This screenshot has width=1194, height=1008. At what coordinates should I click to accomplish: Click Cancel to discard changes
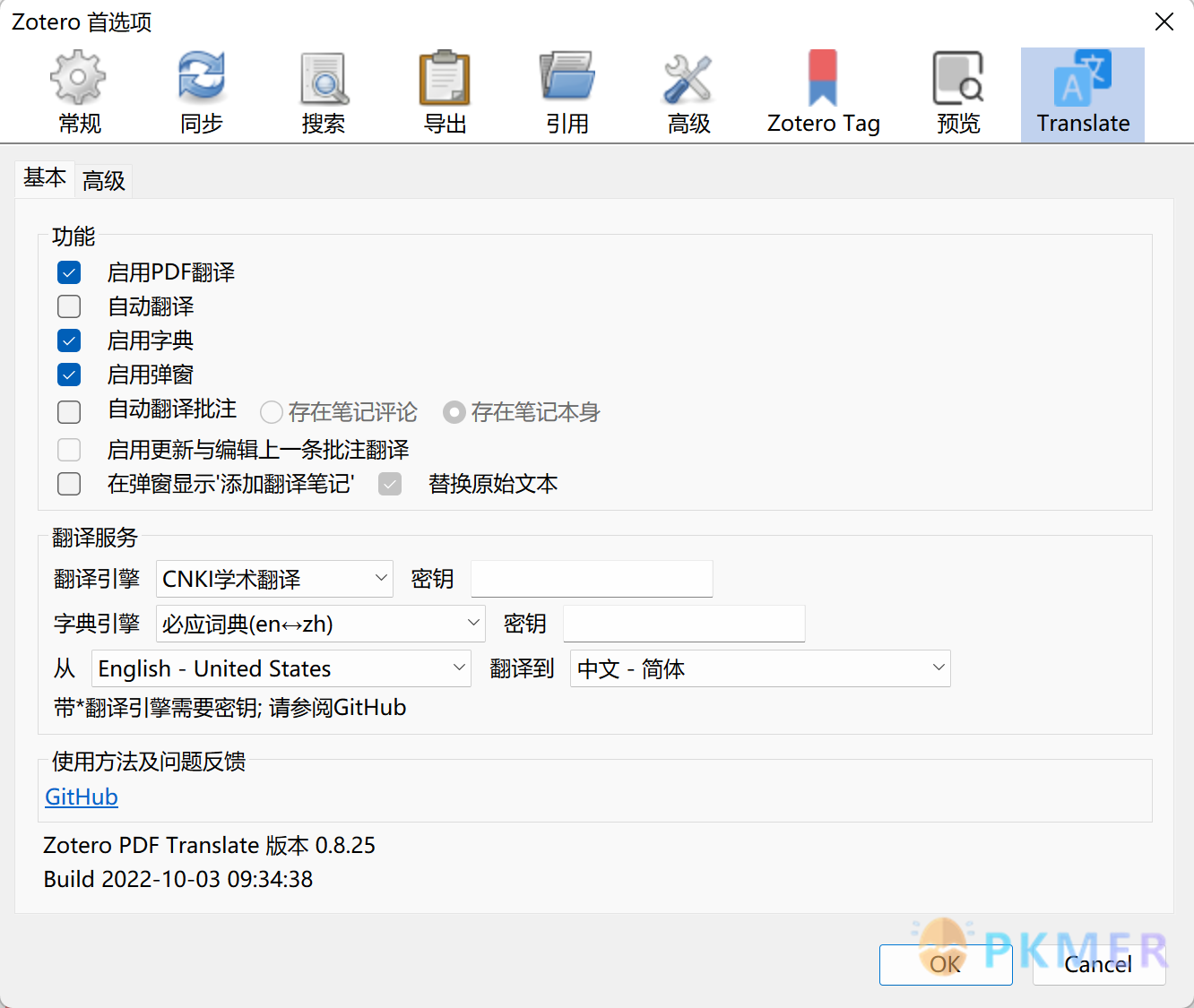pyautogui.click(x=1099, y=964)
